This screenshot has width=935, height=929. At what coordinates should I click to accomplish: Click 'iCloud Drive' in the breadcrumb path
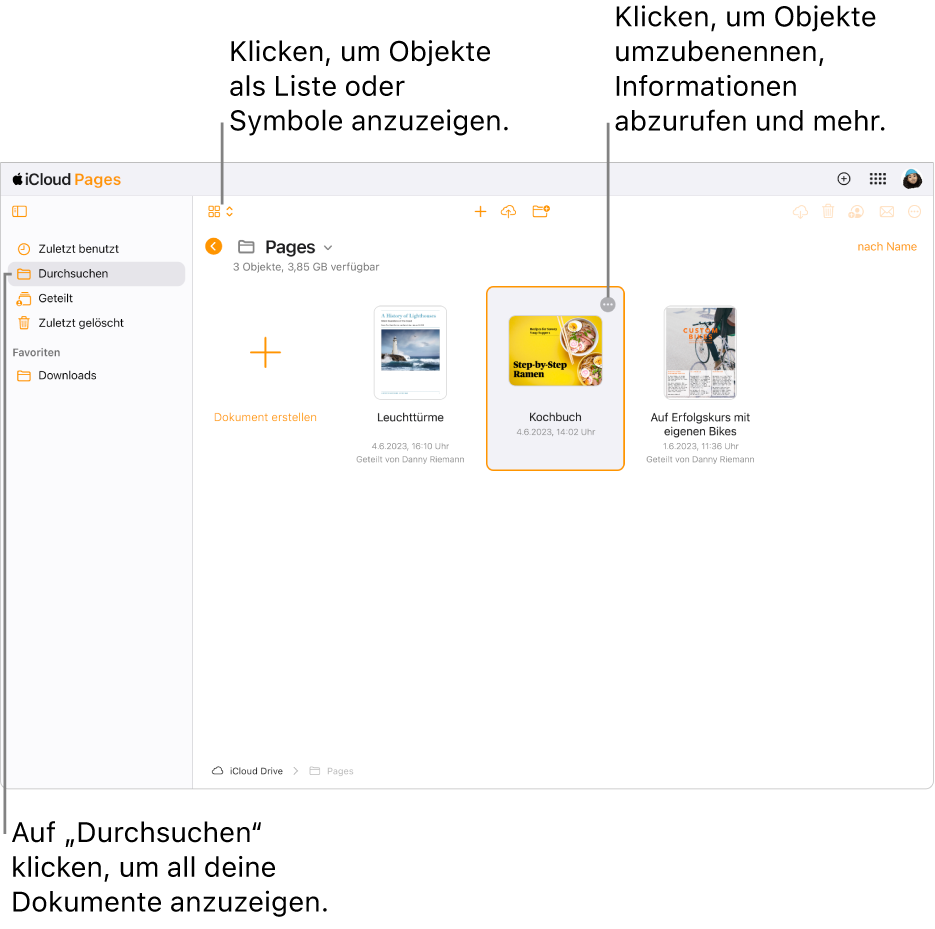pyautogui.click(x=256, y=771)
